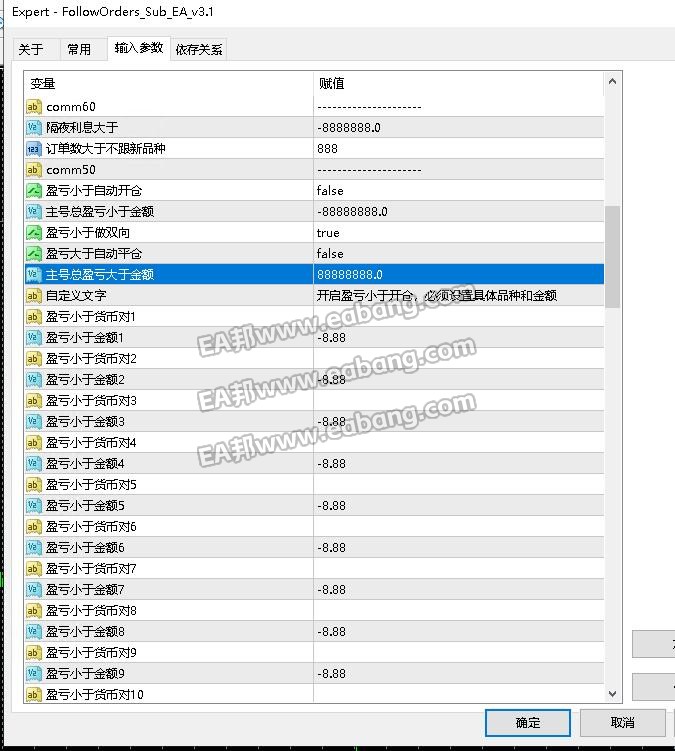Viewport: 675px width, 751px height.
Task: Click the empty value cell of 盈亏小于货币对1
Action: click(458, 317)
